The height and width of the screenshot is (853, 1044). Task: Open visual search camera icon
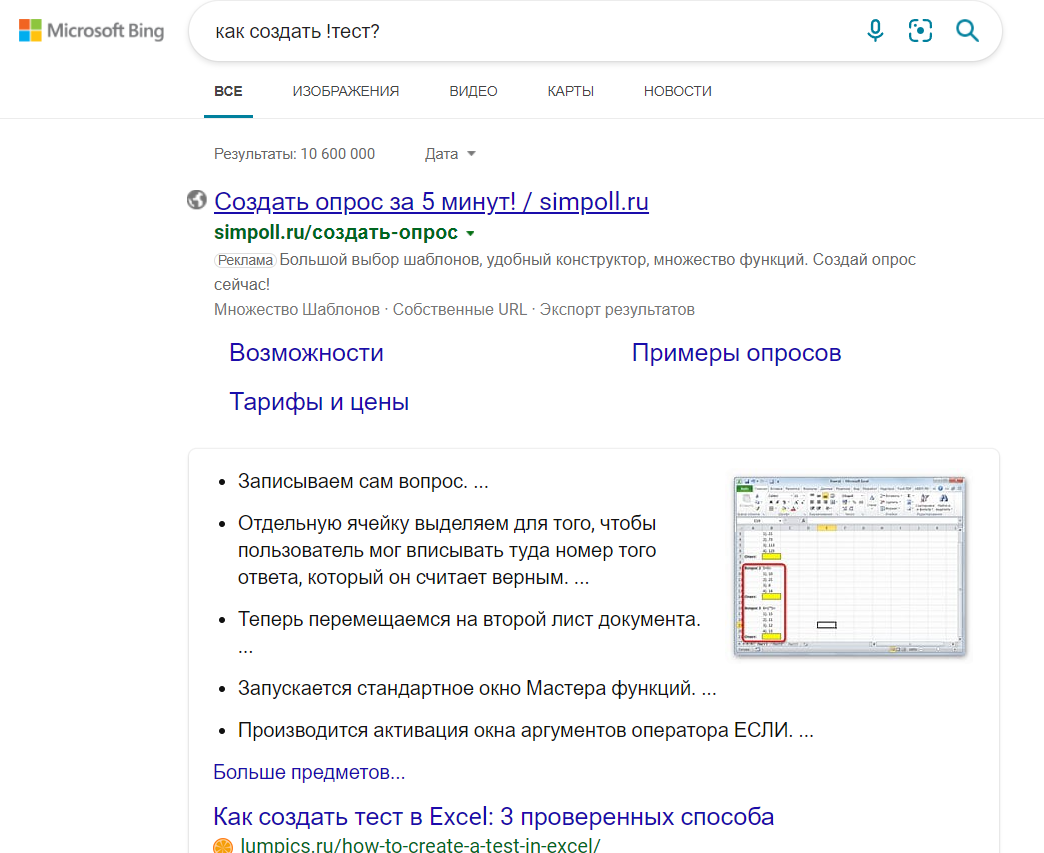[920, 31]
